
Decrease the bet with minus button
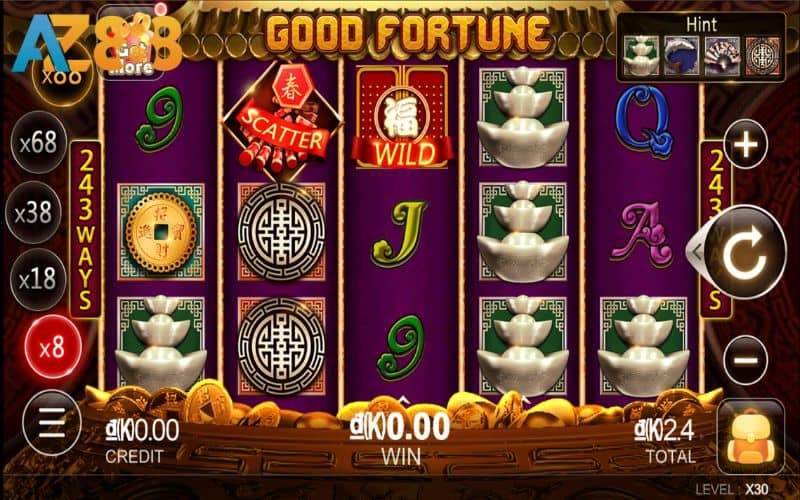746,360
